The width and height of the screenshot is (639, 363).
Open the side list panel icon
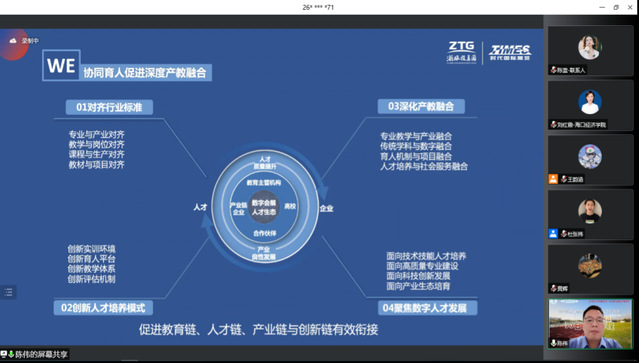coord(9,292)
